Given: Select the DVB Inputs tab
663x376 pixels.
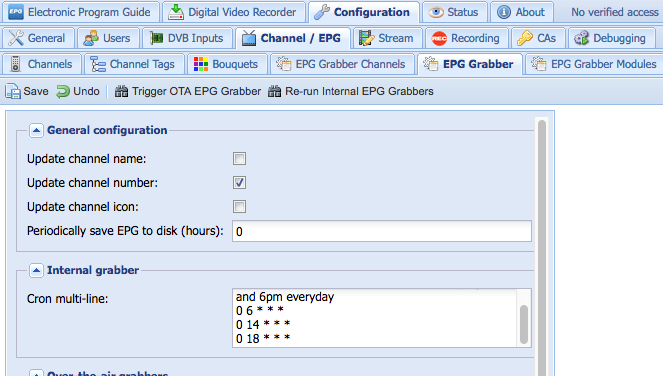Looking at the screenshot, I should [x=187, y=38].
